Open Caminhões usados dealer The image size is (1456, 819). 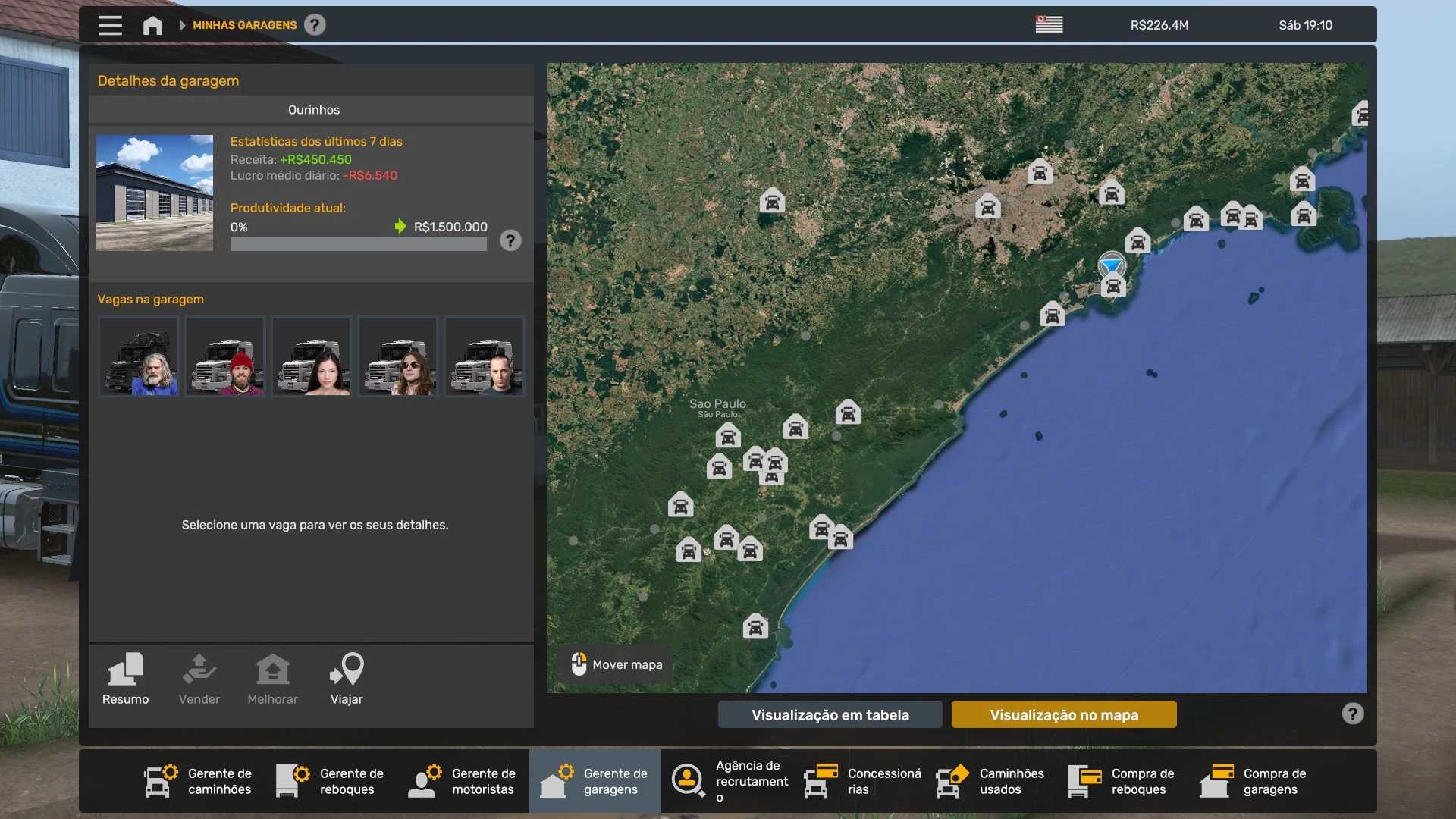coord(990,781)
